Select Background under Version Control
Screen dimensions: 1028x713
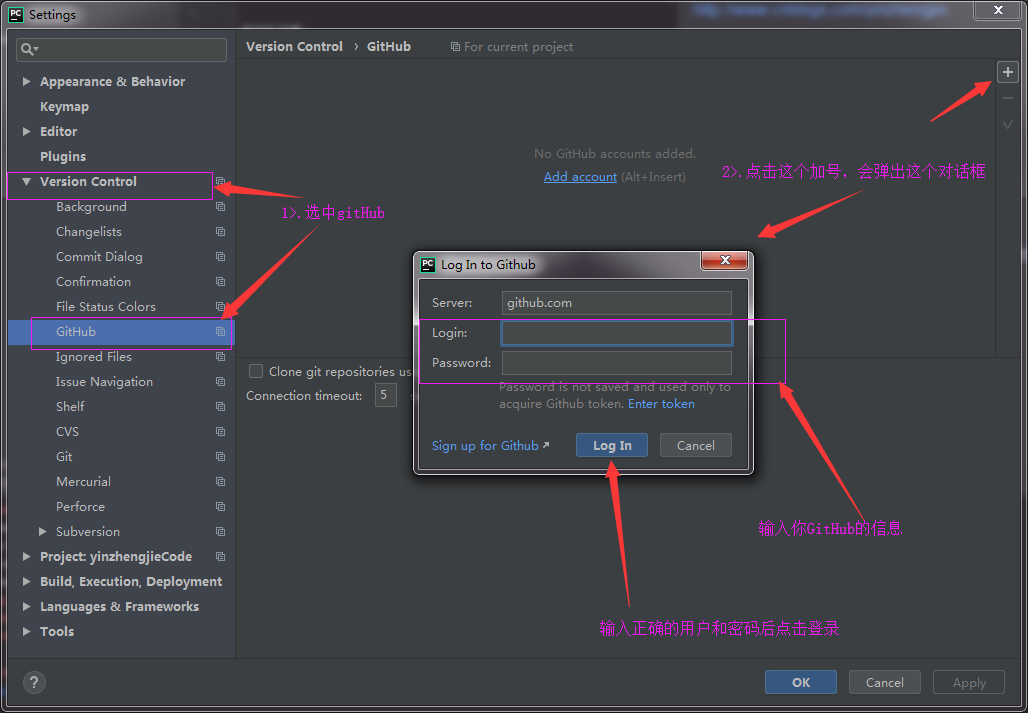click(x=91, y=206)
